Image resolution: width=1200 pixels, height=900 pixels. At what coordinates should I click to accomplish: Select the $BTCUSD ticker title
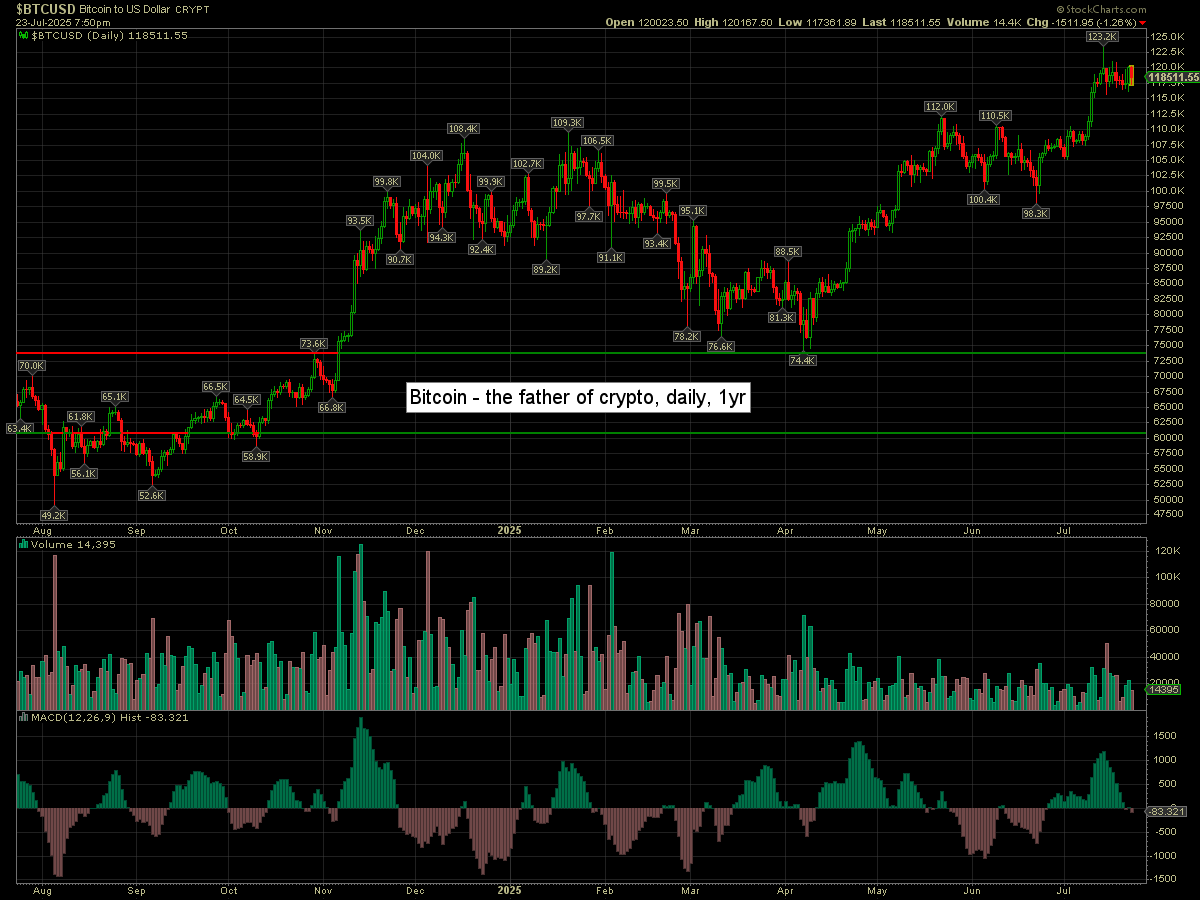click(46, 8)
